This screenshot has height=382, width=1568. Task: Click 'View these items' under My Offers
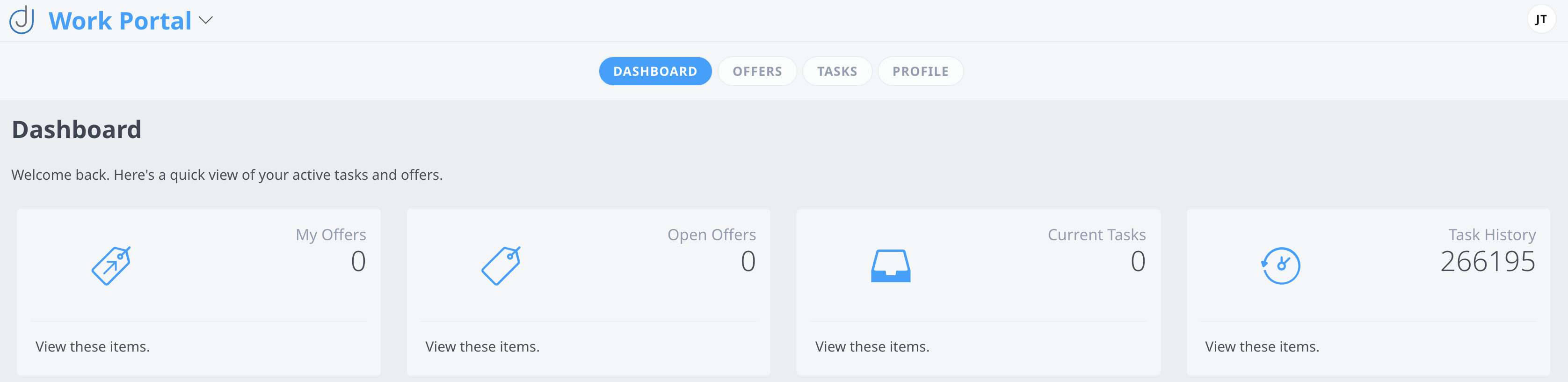point(93,347)
